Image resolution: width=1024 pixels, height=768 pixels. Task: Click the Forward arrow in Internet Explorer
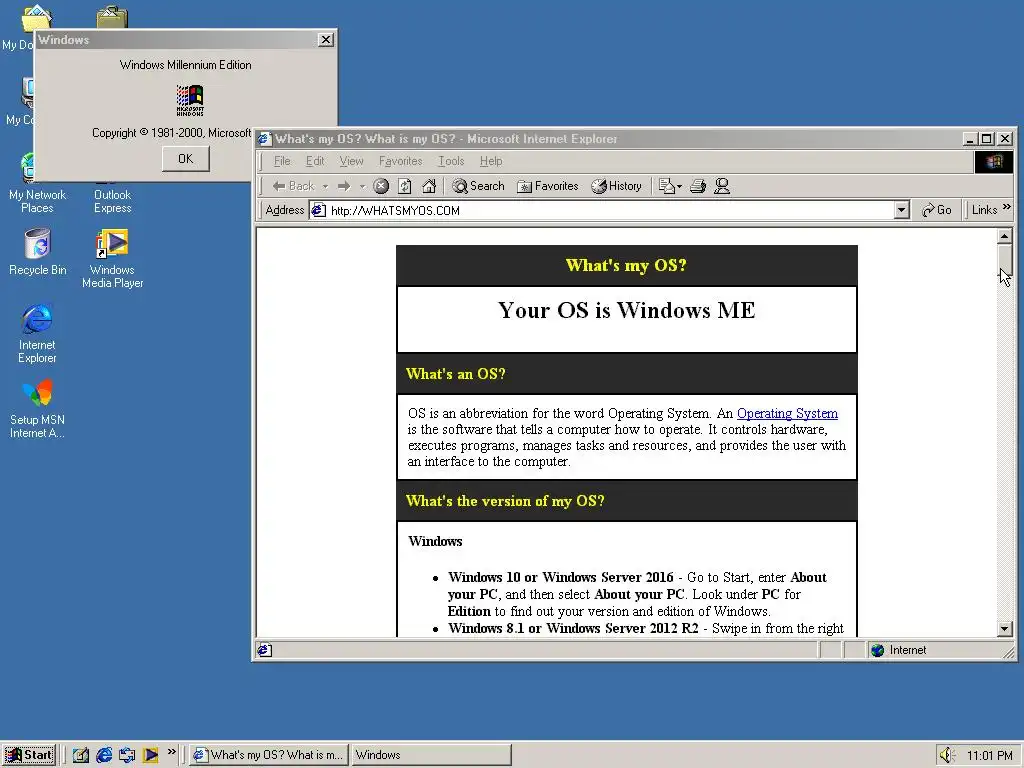(x=344, y=186)
